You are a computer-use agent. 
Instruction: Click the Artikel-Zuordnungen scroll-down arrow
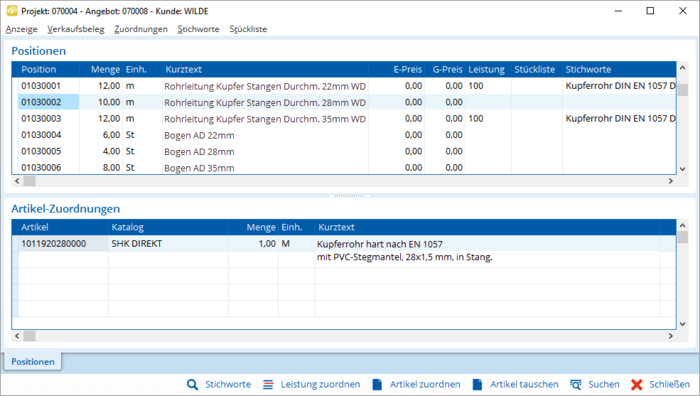tap(682, 324)
